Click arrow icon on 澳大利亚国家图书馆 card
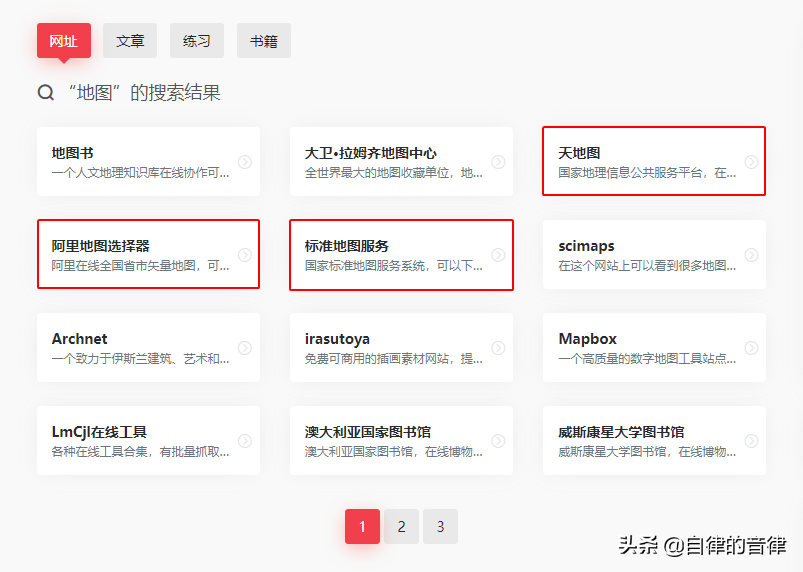This screenshot has width=803, height=572. click(x=498, y=441)
